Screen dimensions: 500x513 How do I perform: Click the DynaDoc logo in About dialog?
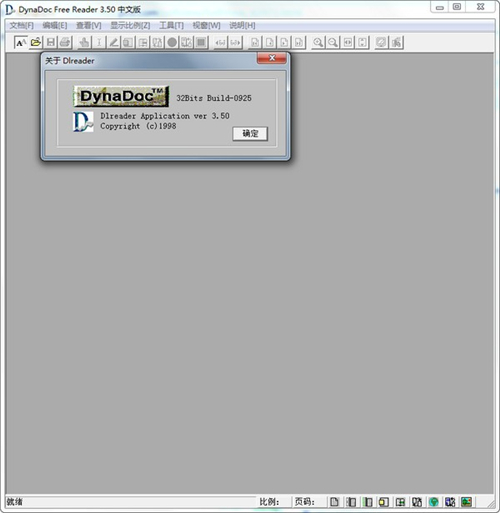(x=121, y=96)
